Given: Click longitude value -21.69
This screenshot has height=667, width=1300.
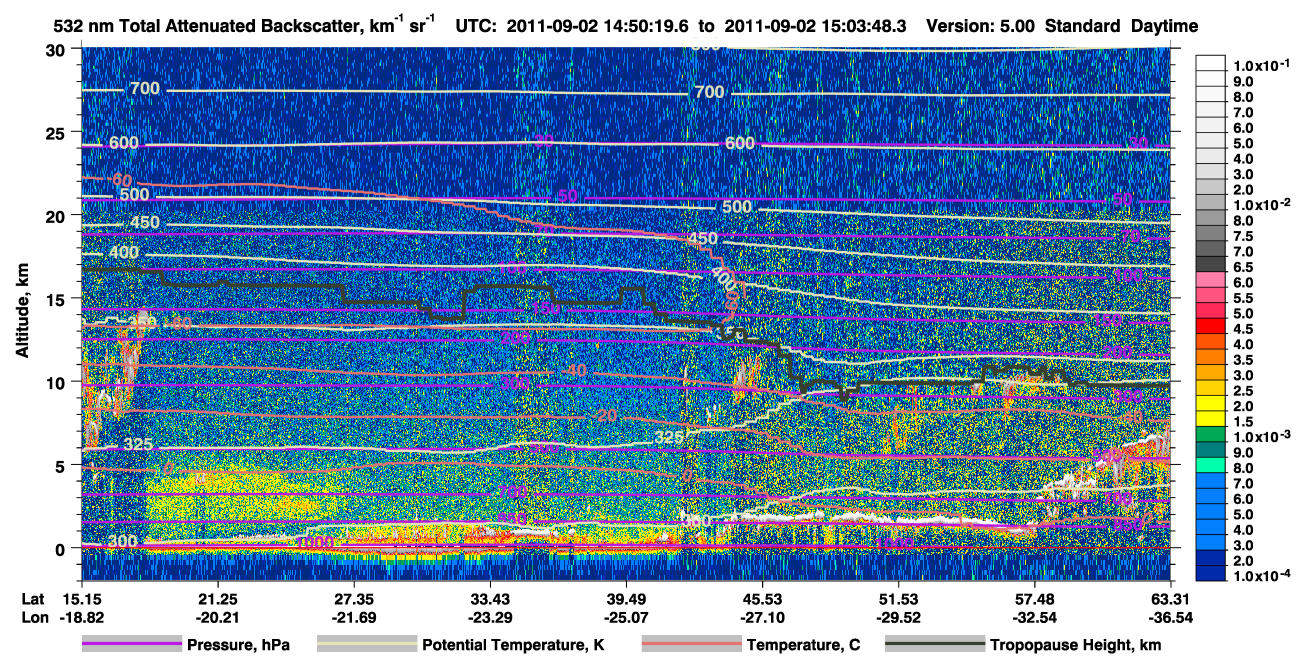Looking at the screenshot, I should (x=353, y=617).
